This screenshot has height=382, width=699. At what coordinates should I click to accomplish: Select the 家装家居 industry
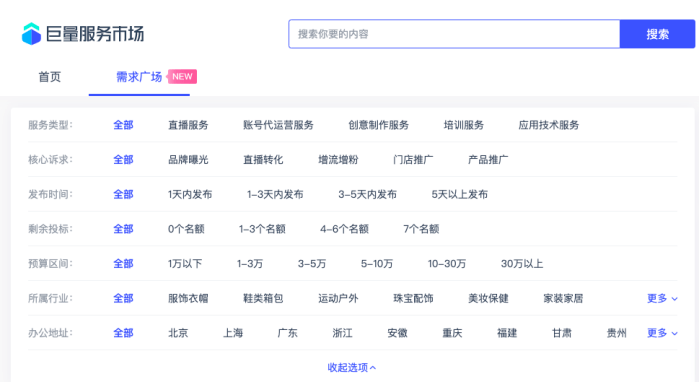pyautogui.click(x=563, y=298)
